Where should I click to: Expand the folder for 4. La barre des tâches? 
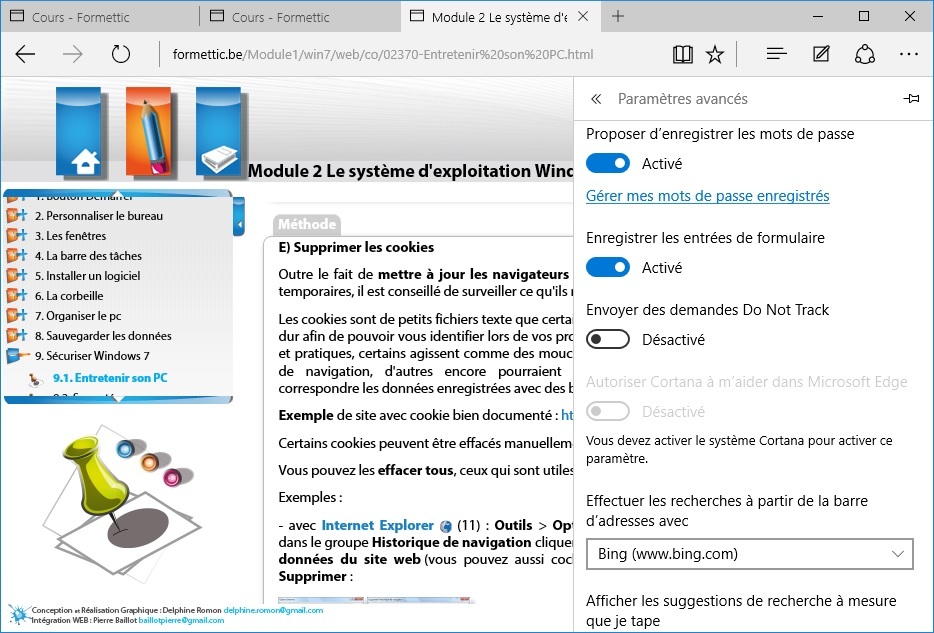click(17, 255)
